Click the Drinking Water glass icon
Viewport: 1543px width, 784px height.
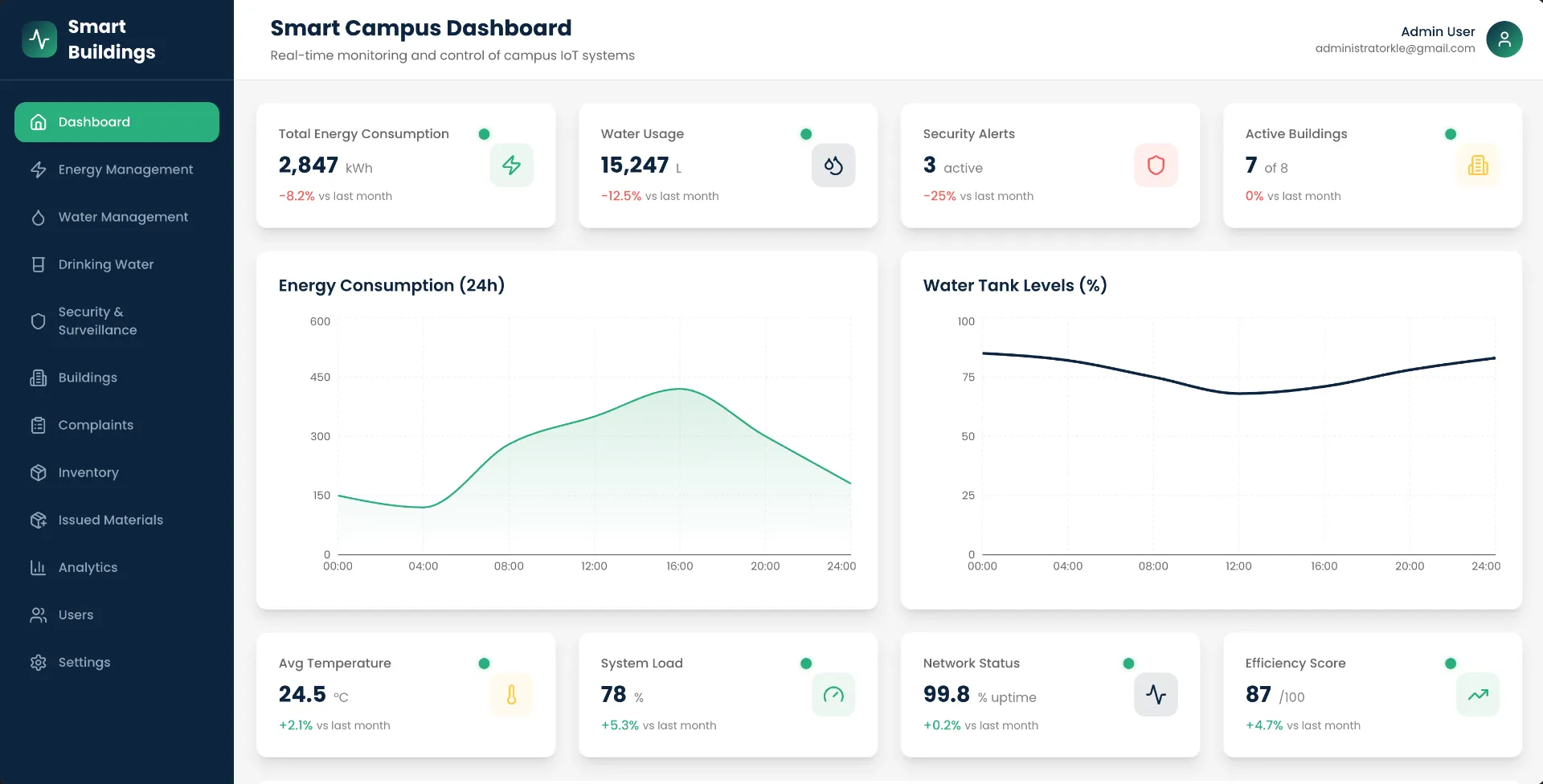(x=38, y=263)
